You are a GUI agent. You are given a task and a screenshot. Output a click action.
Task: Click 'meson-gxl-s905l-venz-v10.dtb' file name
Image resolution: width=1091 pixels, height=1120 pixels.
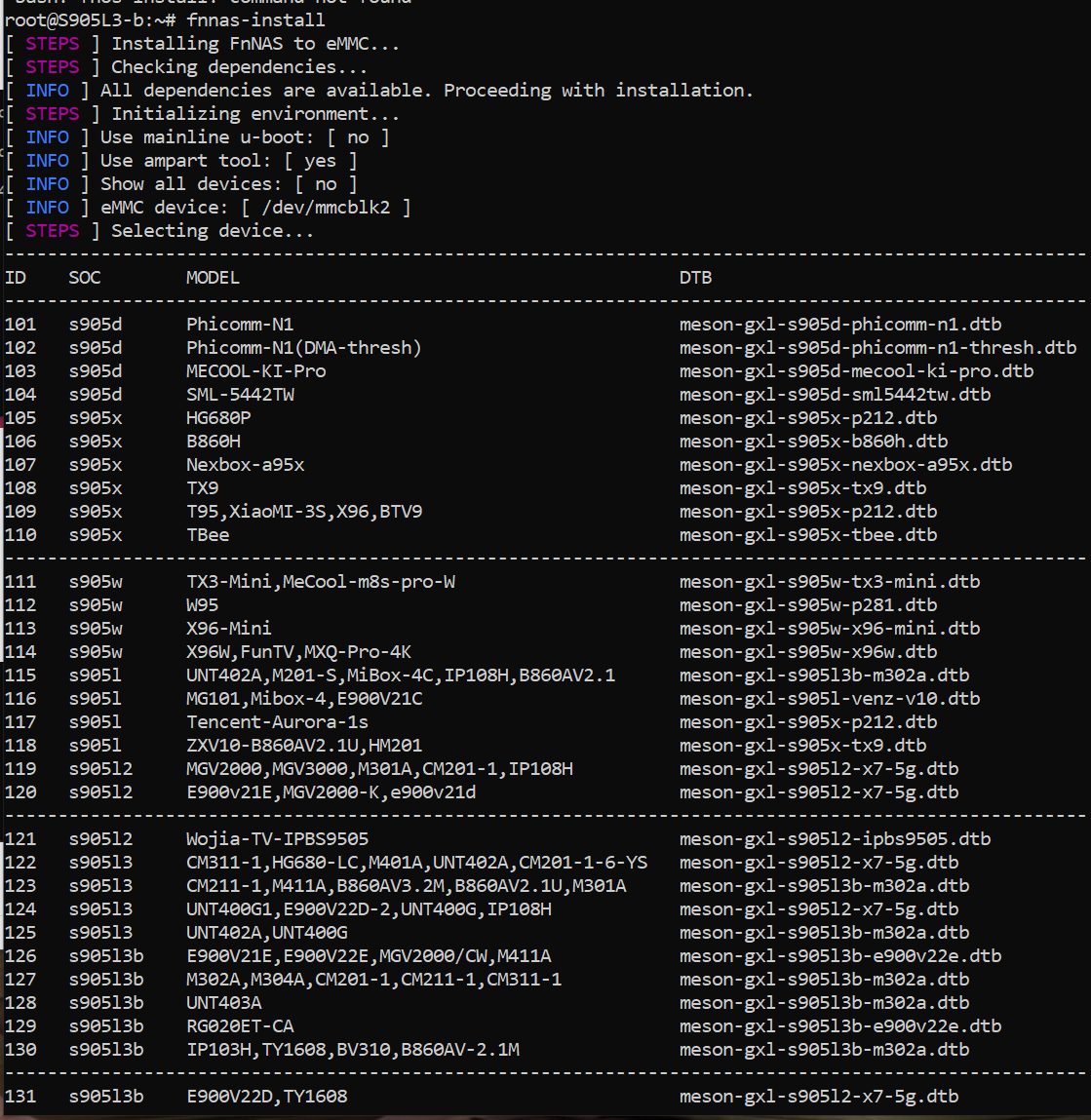coord(830,699)
